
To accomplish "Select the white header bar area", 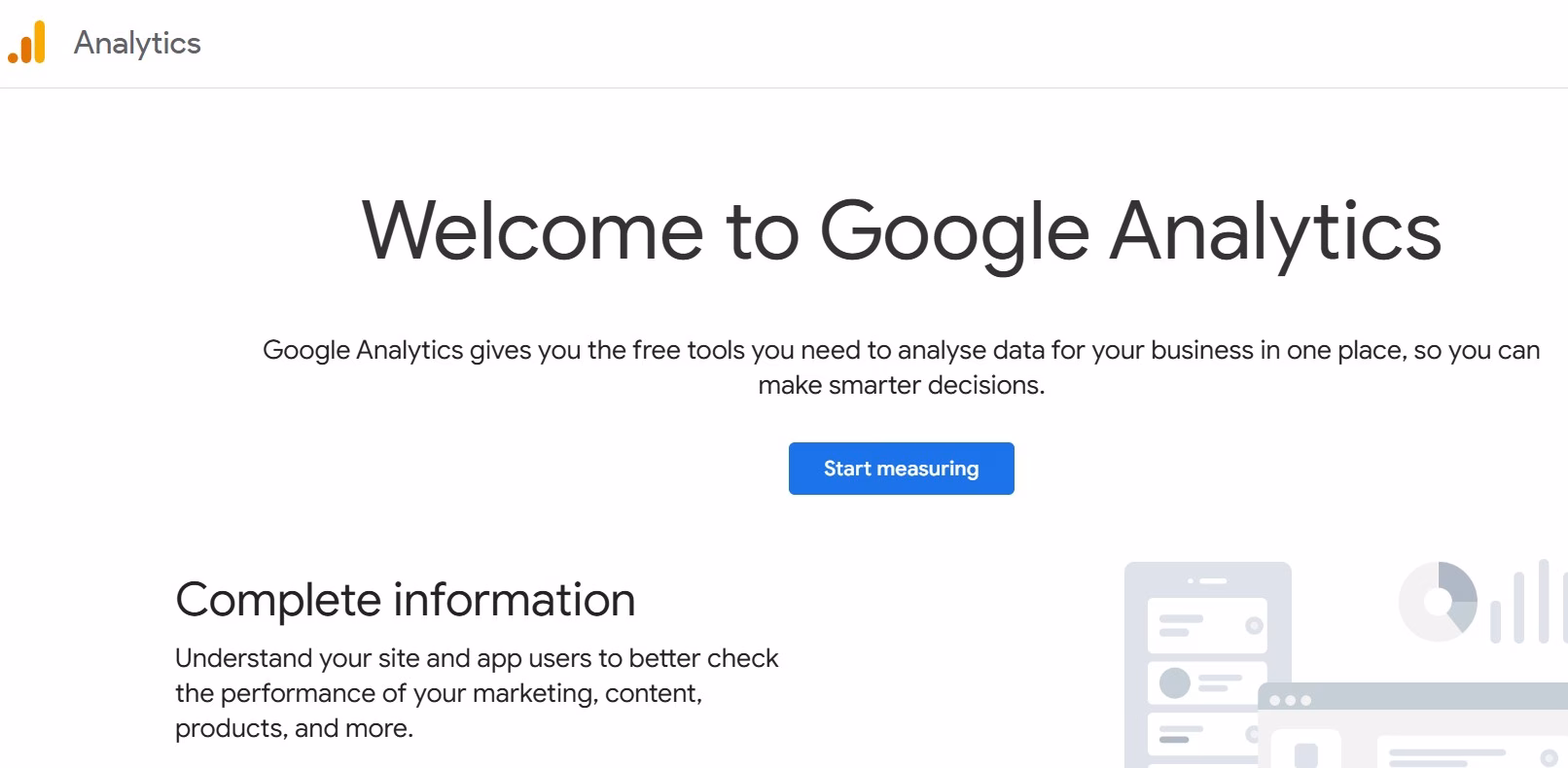I will pyautogui.click(x=778, y=44).
